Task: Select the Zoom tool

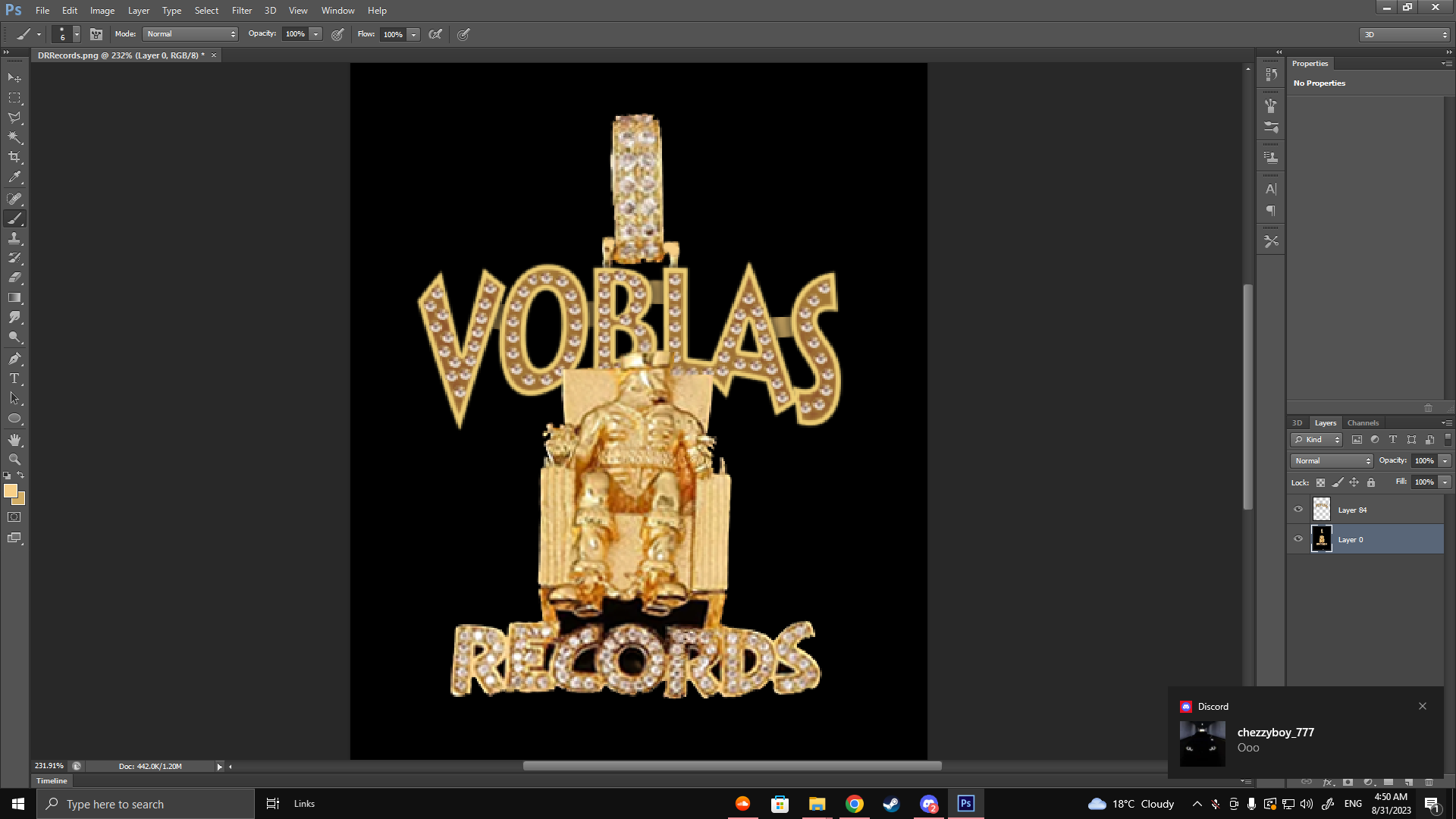Action: coord(14,460)
